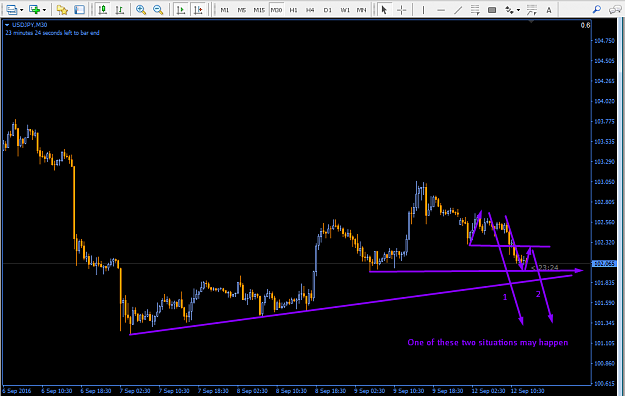Select the M30 timeframe

[276, 10]
